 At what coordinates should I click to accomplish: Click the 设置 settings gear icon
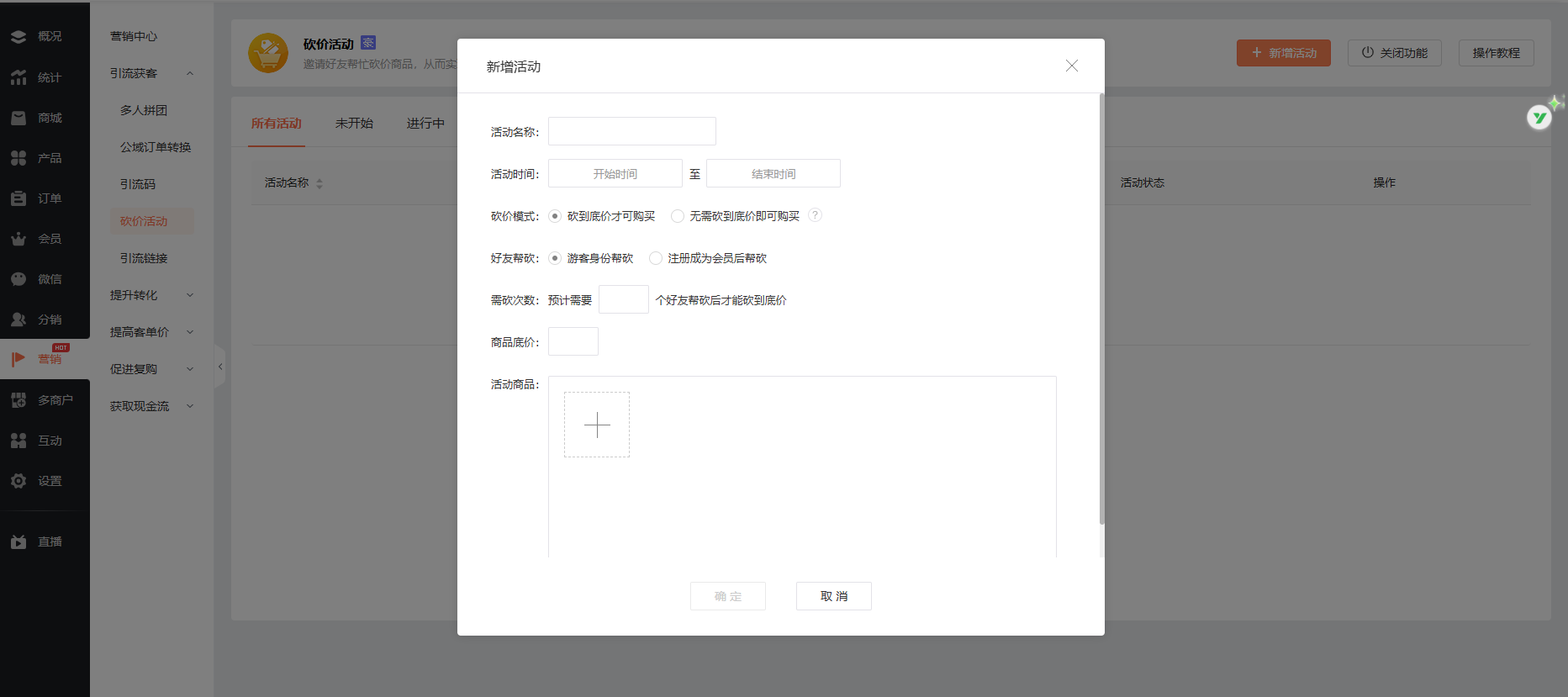click(18, 481)
